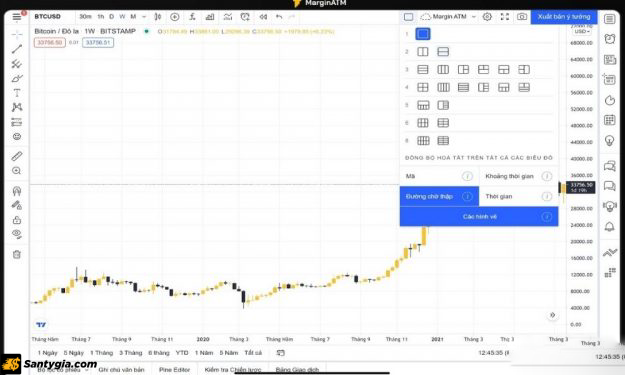Click the scroll to latest bar arrow

(x=552, y=315)
